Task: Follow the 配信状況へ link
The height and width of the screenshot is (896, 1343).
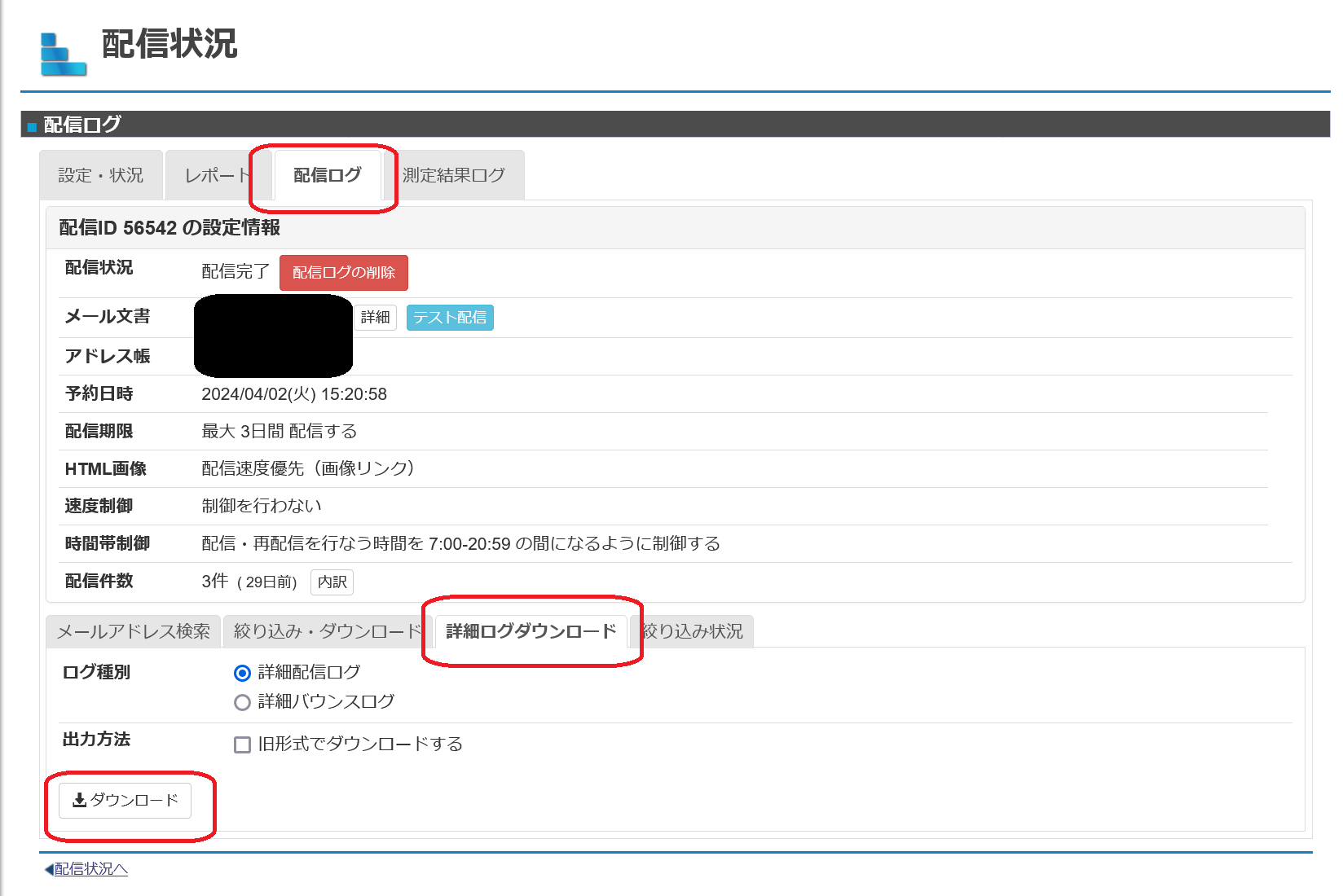Action: pos(90,870)
